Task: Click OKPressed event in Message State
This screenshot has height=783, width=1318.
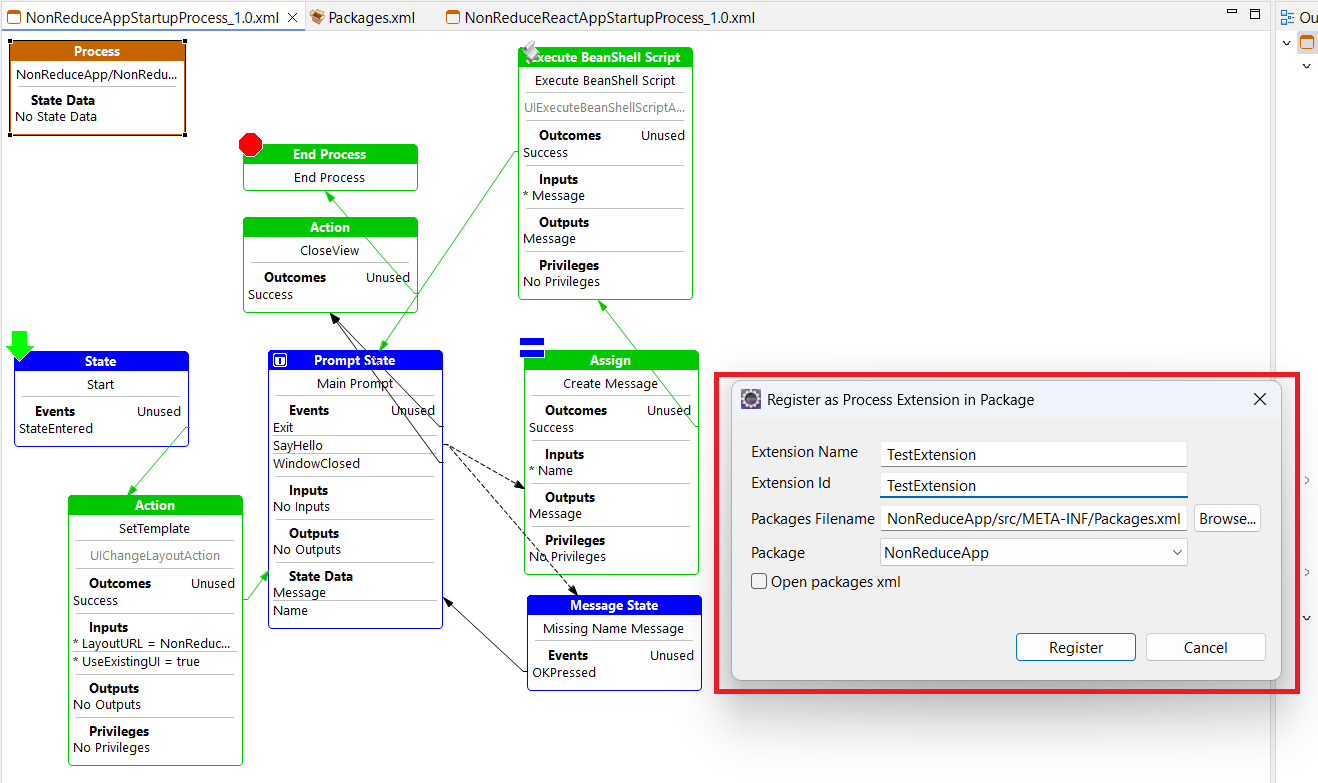Action: coord(564,672)
